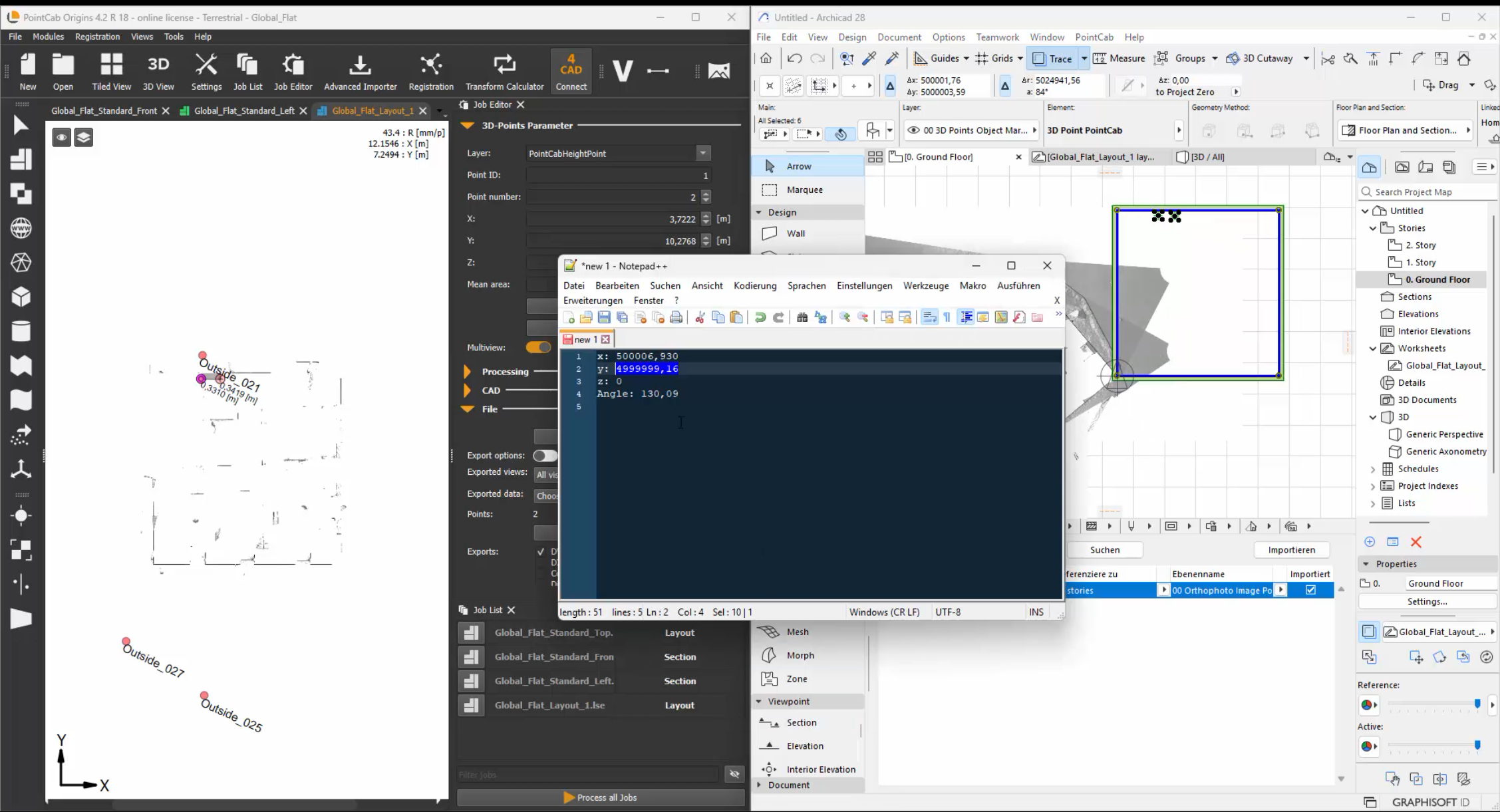Image resolution: width=1500 pixels, height=812 pixels.
Task: Click the red delete X in Project Map
Action: [1416, 542]
